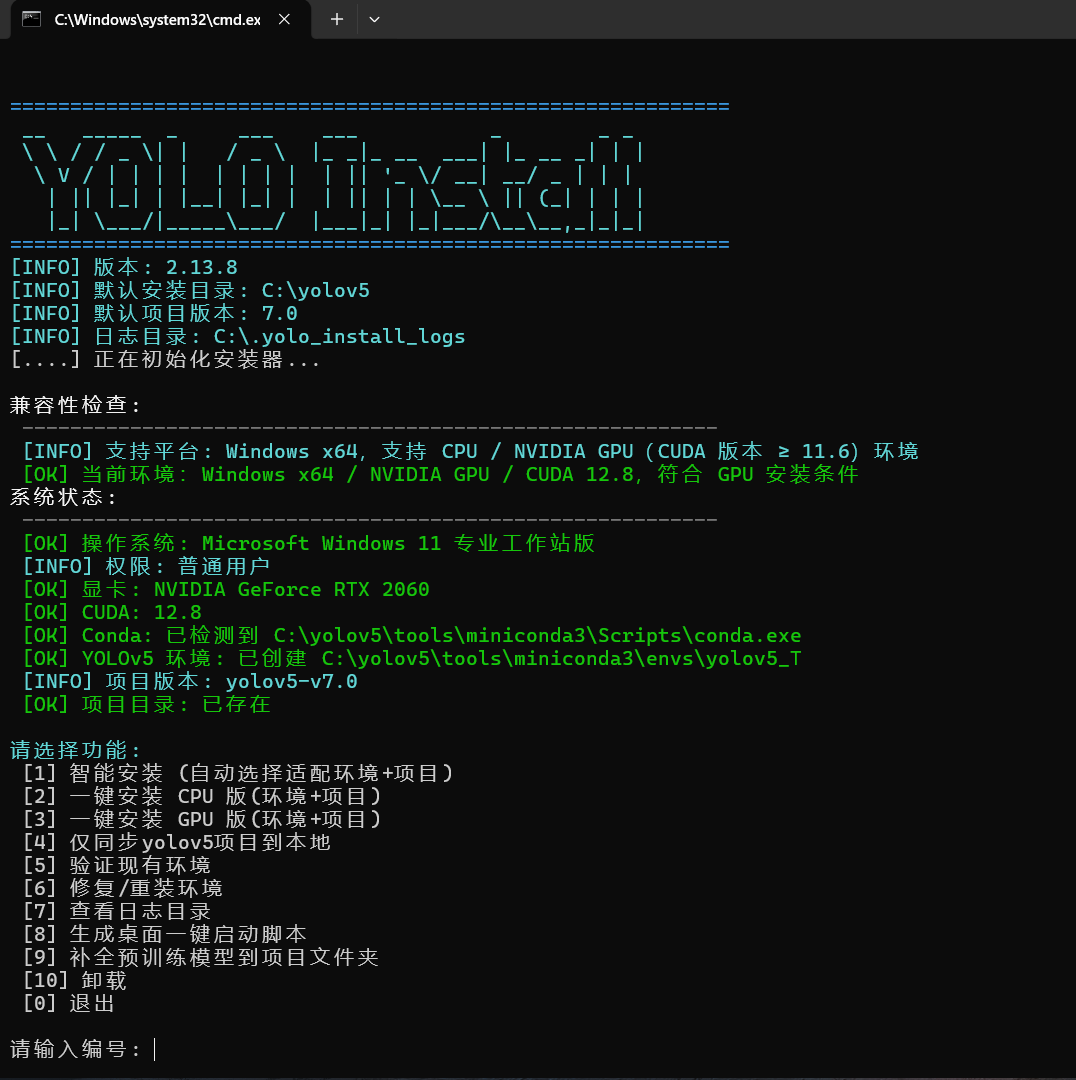The image size is (1076, 1080).
Task: Click the '当前环境' OK line with CUDA 12.8
Action: coord(440,475)
